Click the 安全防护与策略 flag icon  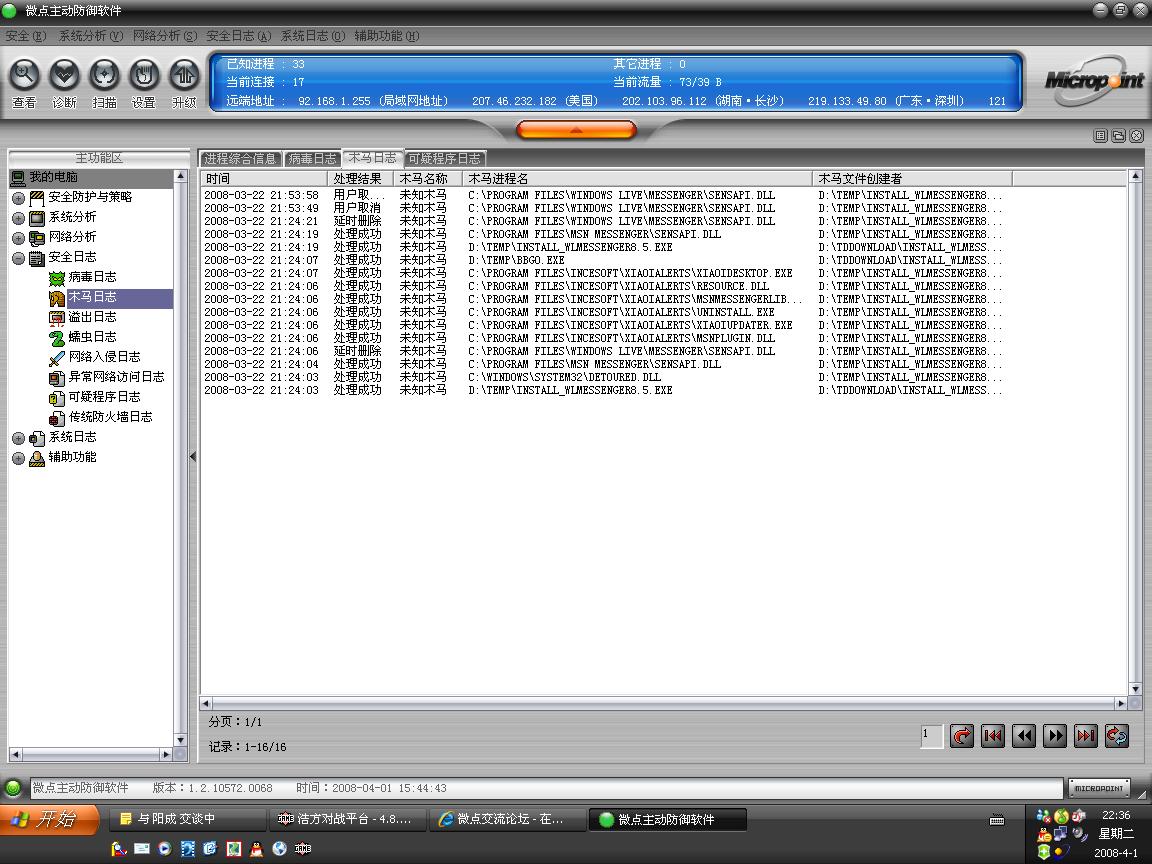tap(37, 198)
